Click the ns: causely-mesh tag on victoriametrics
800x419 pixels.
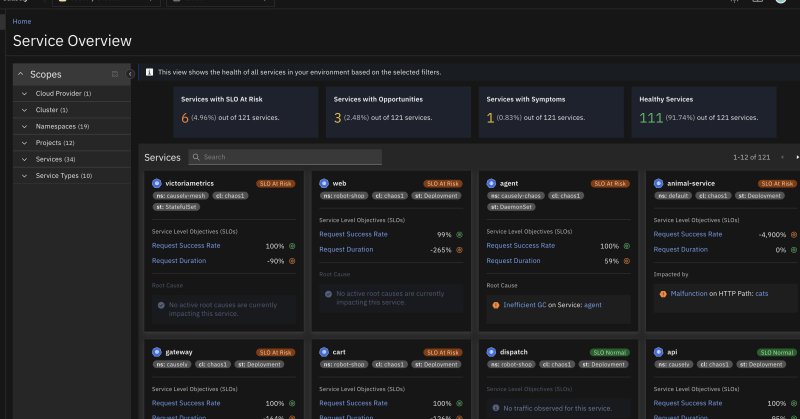click(x=181, y=196)
